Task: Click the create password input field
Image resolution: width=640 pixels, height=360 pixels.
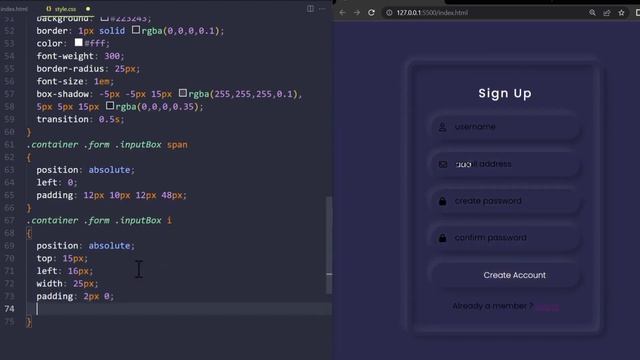Action: tap(505, 201)
